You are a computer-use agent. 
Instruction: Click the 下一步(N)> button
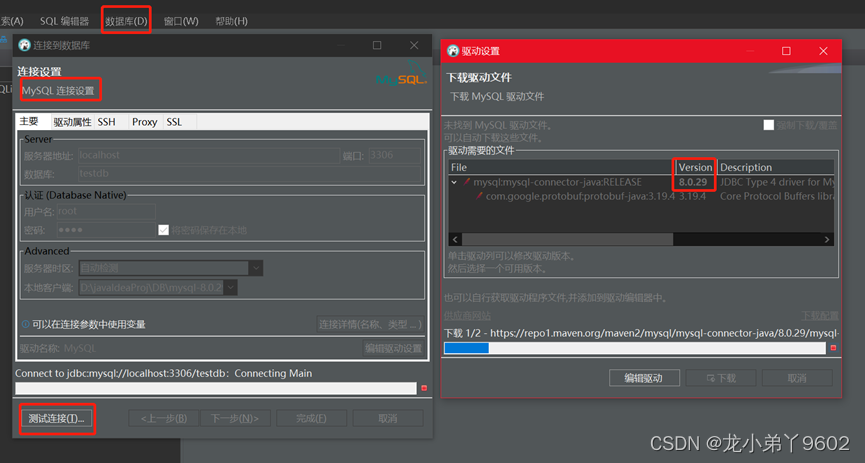[x=236, y=418]
